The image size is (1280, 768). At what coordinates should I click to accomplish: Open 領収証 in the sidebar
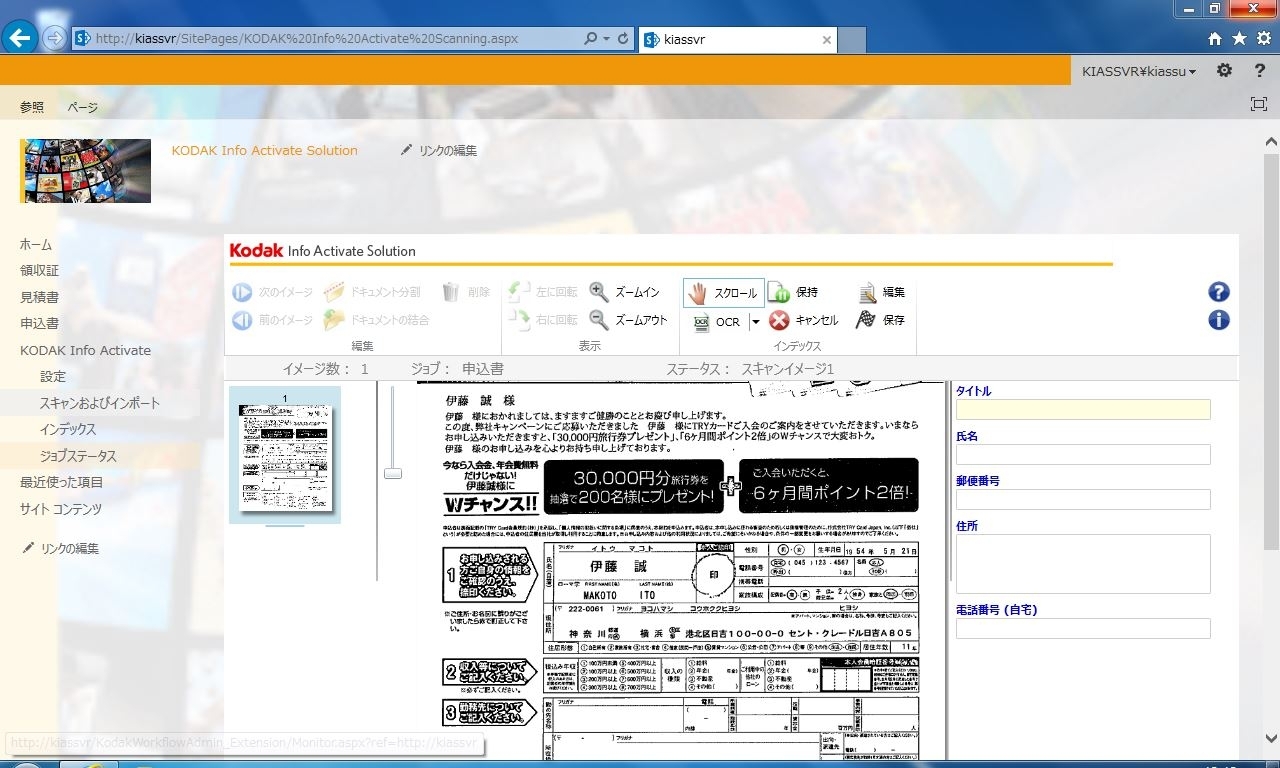(40, 270)
